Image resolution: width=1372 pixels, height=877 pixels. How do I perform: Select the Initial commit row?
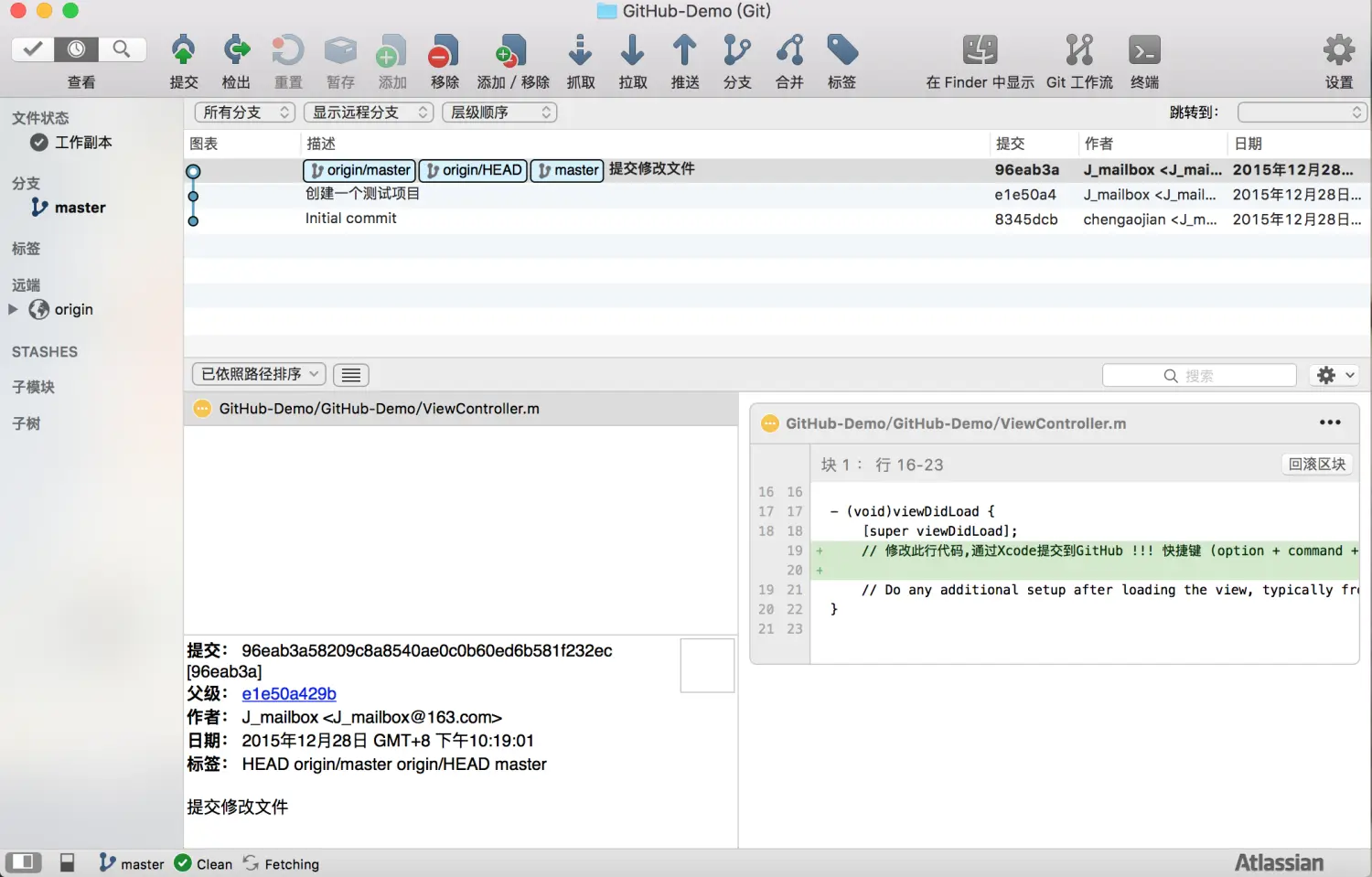pyautogui.click(x=777, y=219)
